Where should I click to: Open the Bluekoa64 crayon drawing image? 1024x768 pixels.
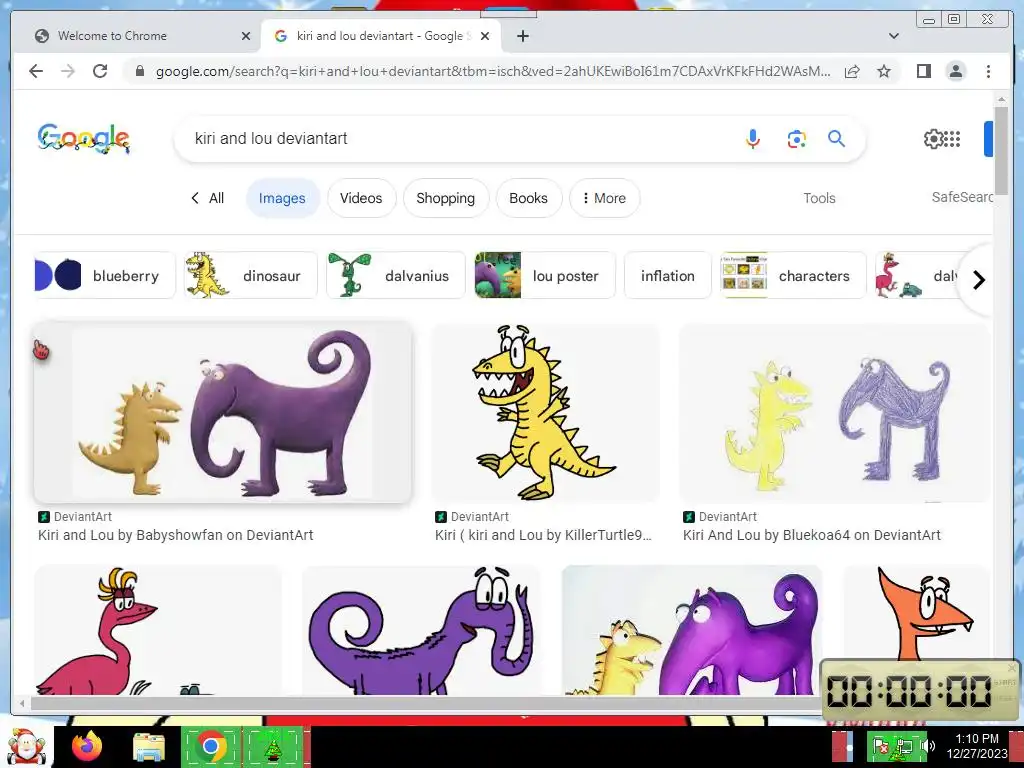(x=835, y=412)
